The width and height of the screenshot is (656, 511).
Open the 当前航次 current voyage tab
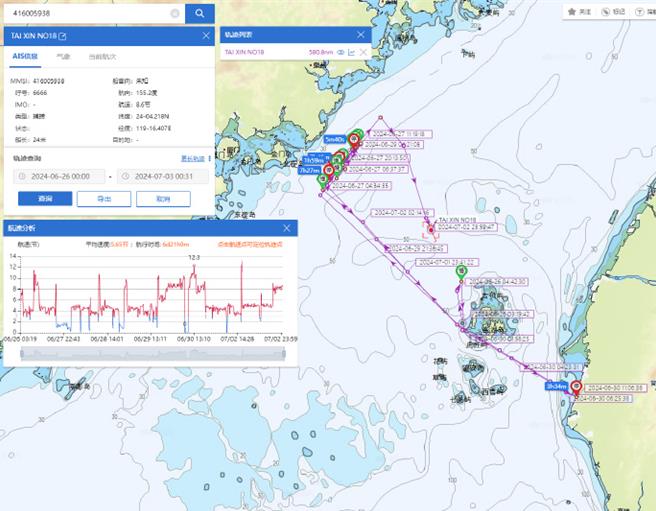(x=102, y=57)
